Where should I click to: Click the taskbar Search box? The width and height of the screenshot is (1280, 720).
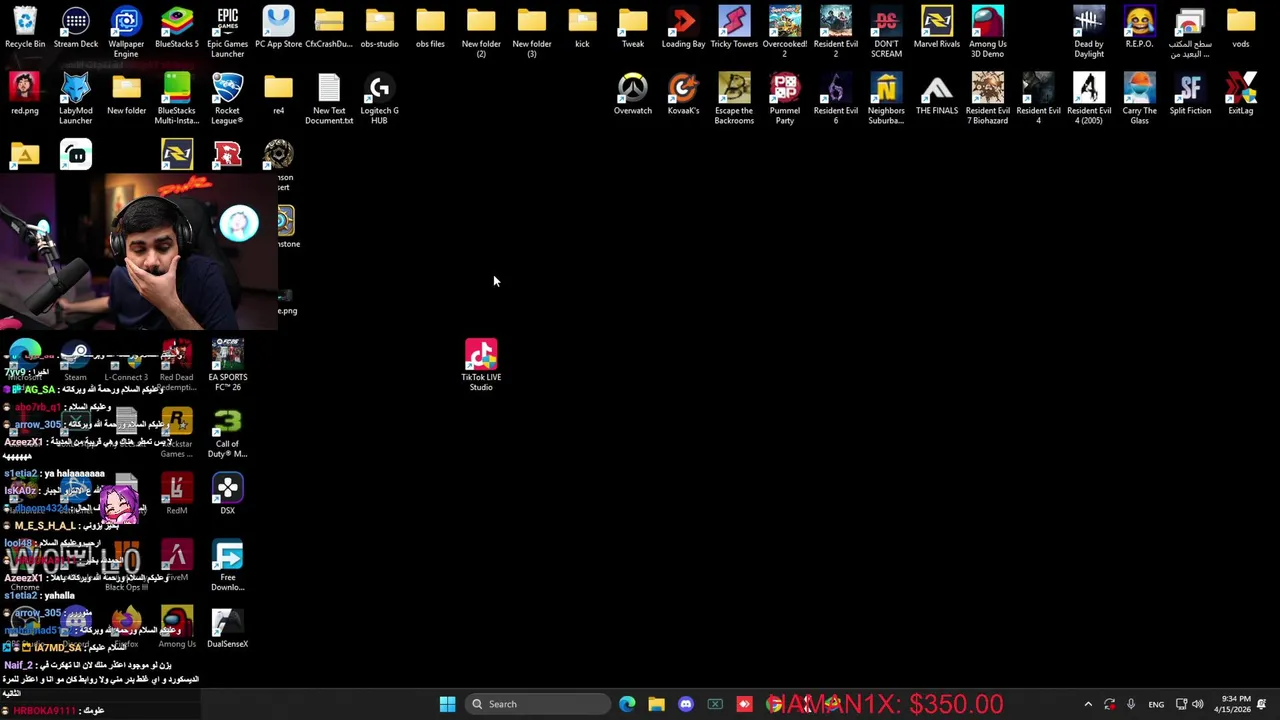click(538, 704)
